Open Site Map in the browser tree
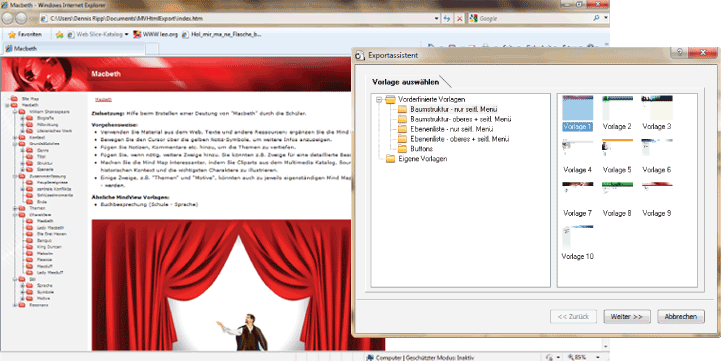This screenshot has height=361, width=721. pos(30,99)
